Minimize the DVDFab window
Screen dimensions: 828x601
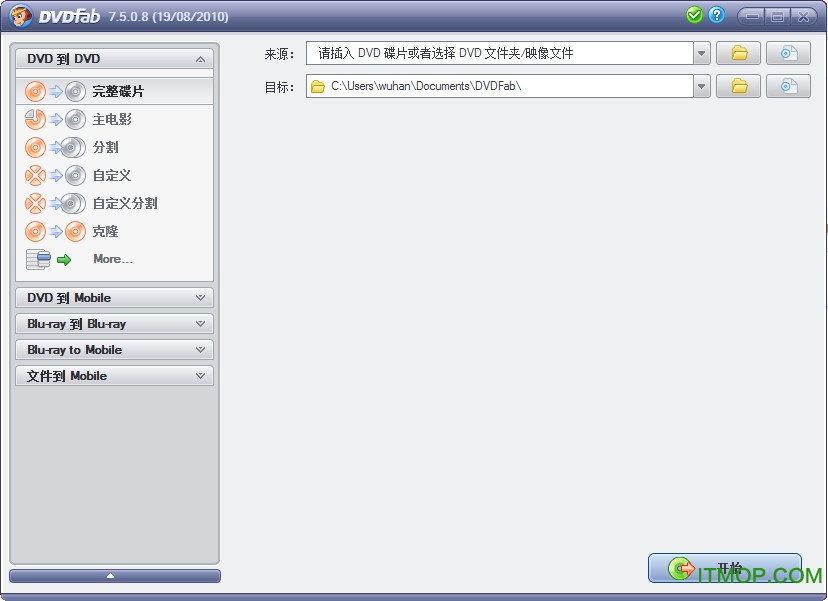[x=751, y=16]
